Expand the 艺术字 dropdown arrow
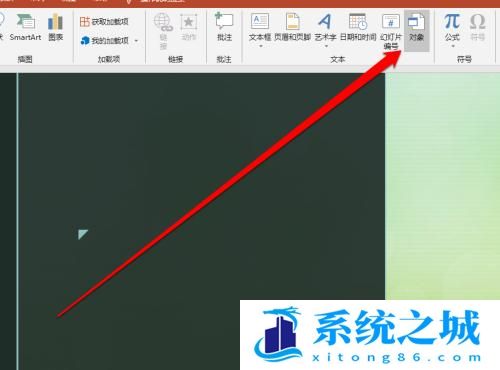 pyautogui.click(x=326, y=46)
